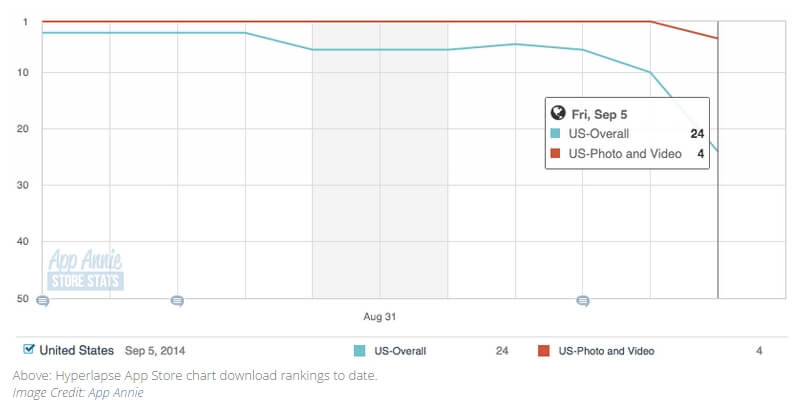Toggle the US-Photo and Video legend series
Screen dimensions: 794x404
607,351
